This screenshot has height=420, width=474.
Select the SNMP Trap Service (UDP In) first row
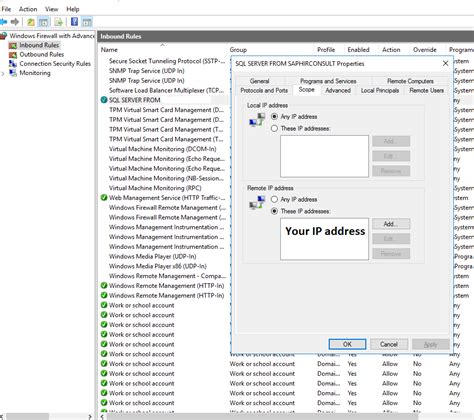point(147,71)
